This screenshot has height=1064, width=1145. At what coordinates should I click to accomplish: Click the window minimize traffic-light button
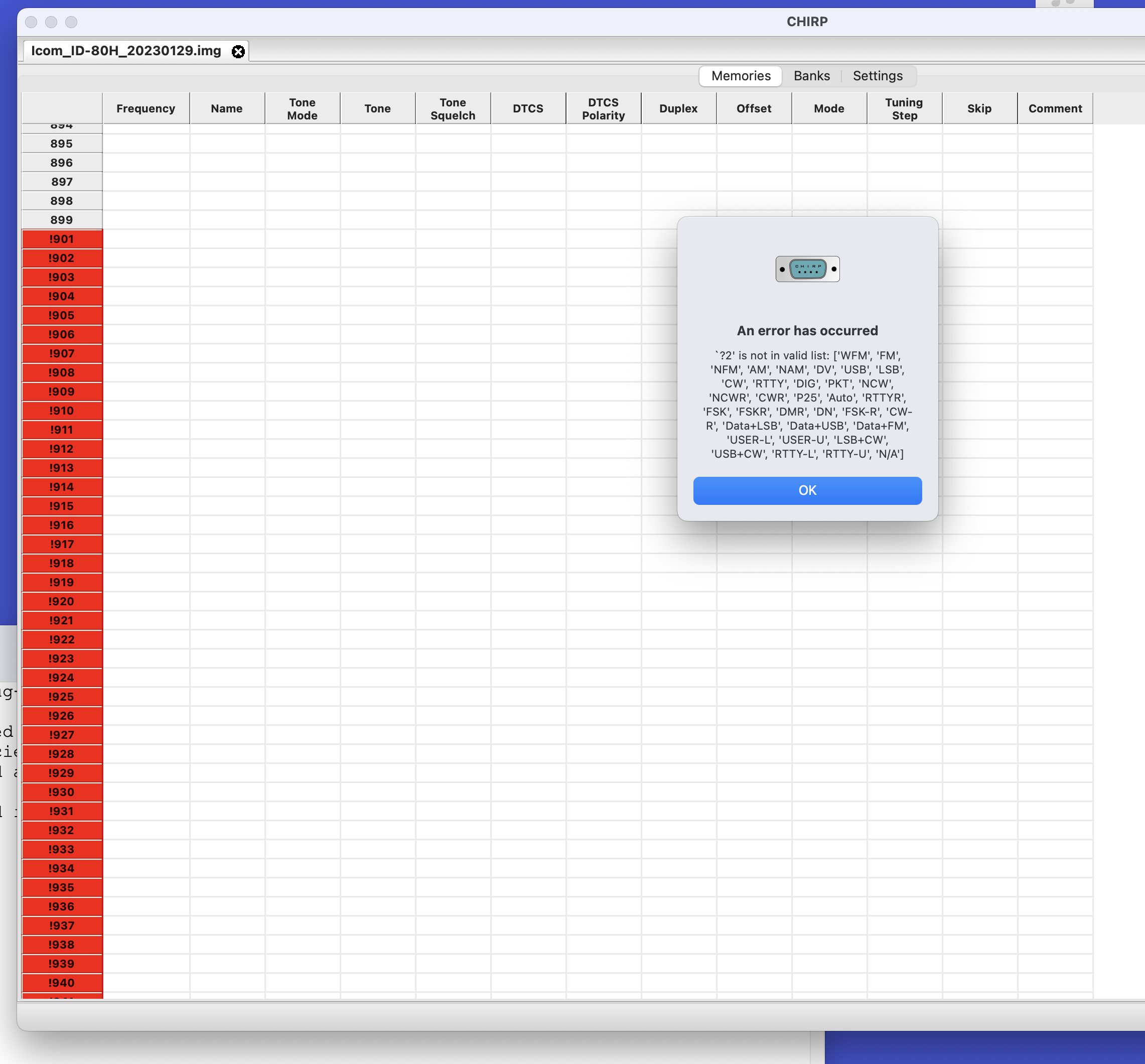click(x=51, y=22)
